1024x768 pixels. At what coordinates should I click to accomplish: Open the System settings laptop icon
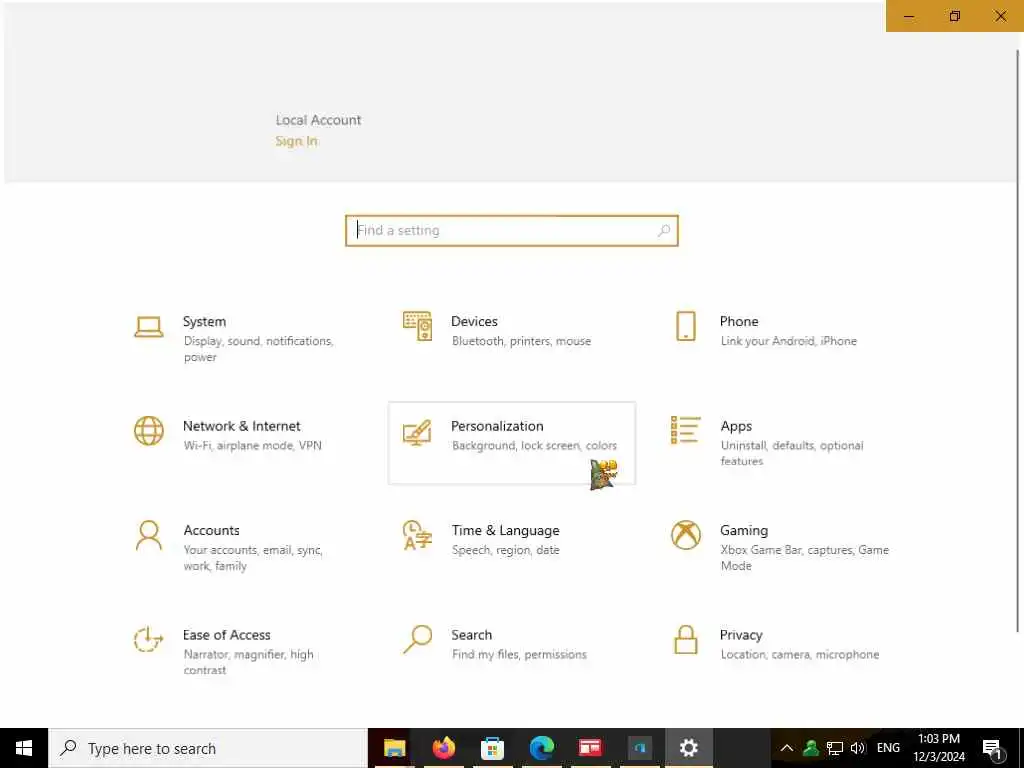(149, 327)
